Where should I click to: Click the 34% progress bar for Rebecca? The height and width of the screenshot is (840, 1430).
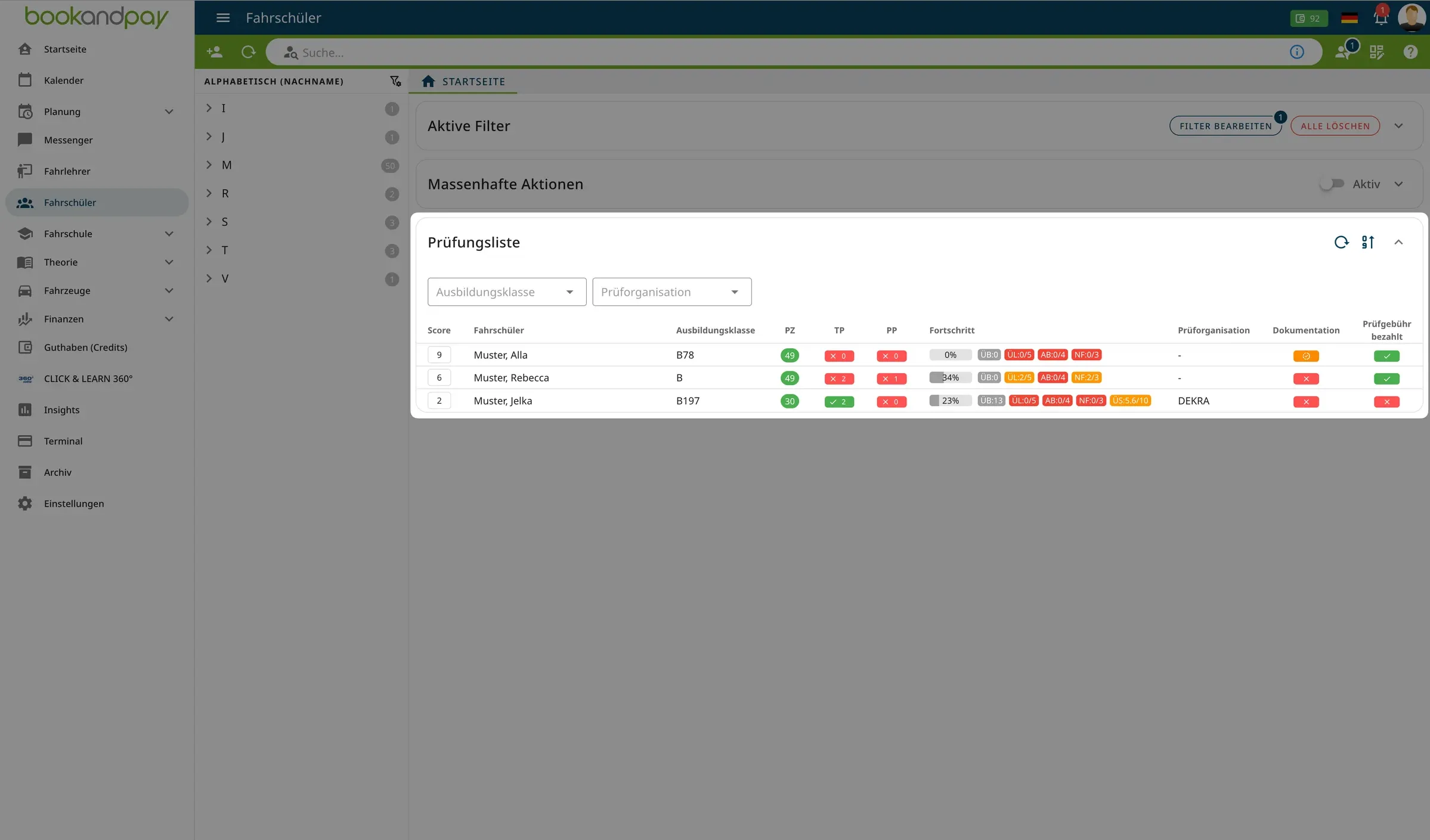(x=950, y=377)
